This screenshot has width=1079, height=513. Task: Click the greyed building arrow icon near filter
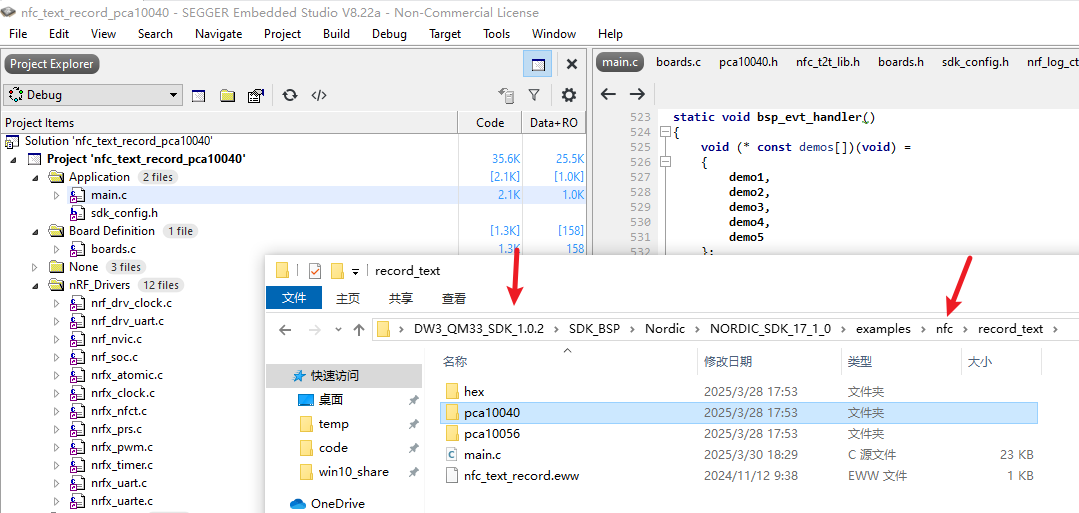tap(506, 95)
